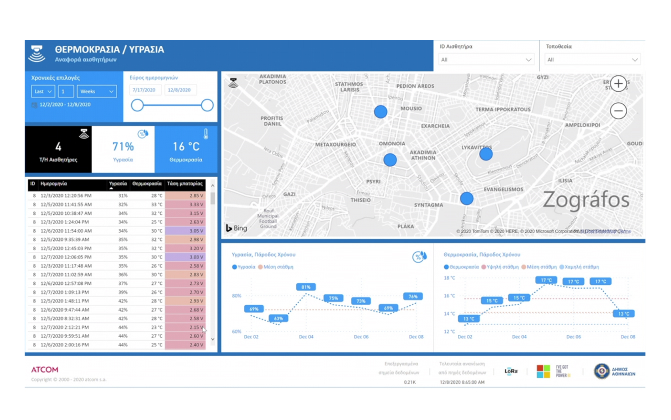Click the Bing logo on the map
Screen dimensions: 671x420
[x=237, y=228]
